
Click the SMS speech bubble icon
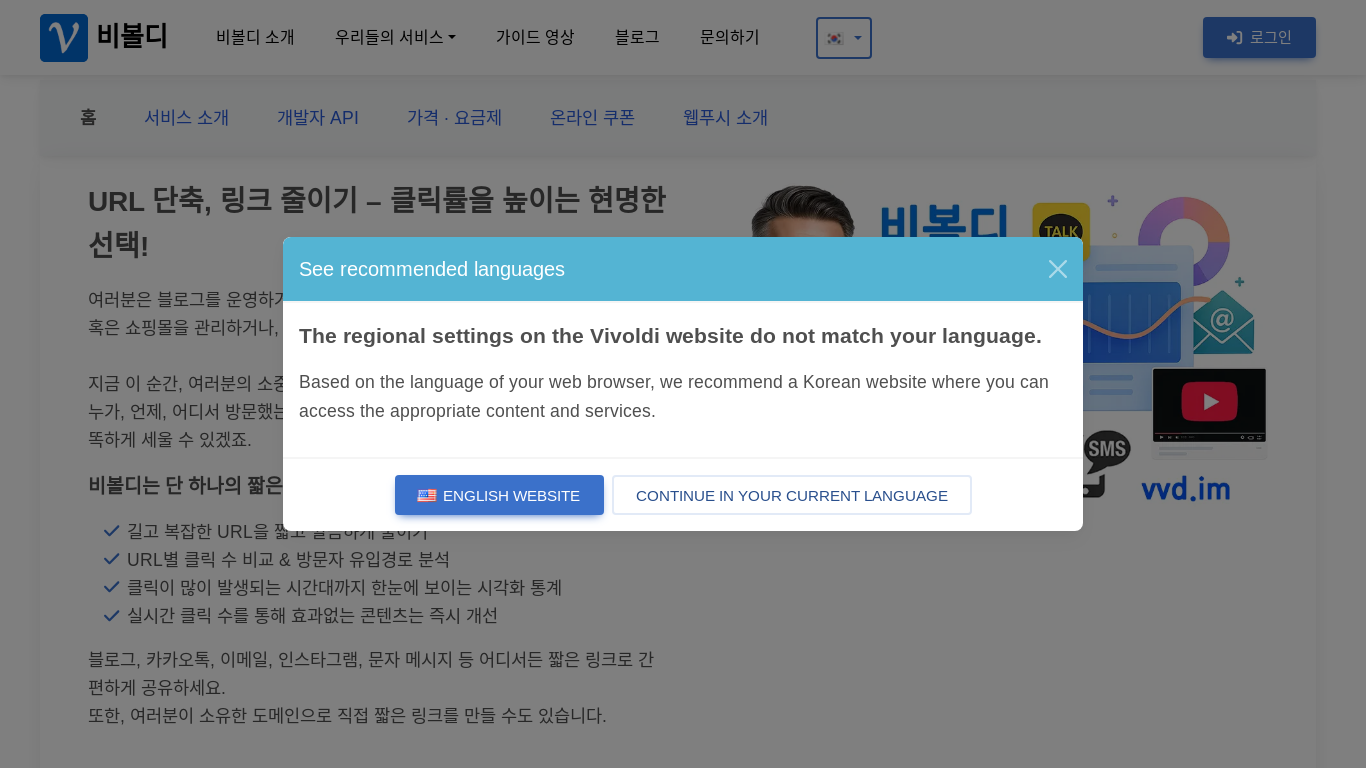[1107, 450]
